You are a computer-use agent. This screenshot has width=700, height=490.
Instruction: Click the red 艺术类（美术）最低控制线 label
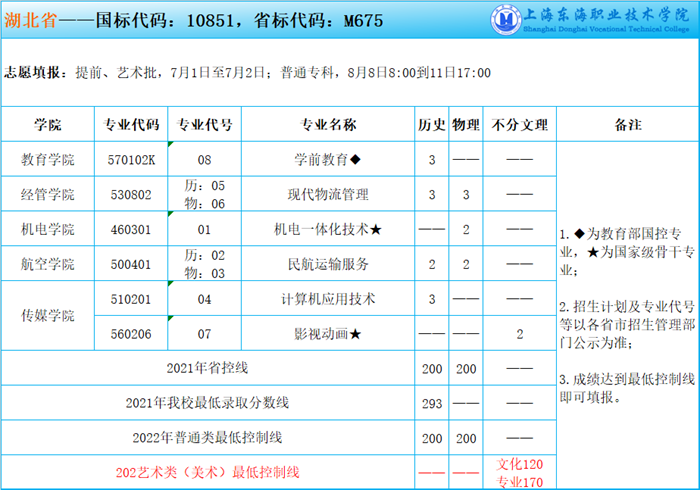[208, 471]
